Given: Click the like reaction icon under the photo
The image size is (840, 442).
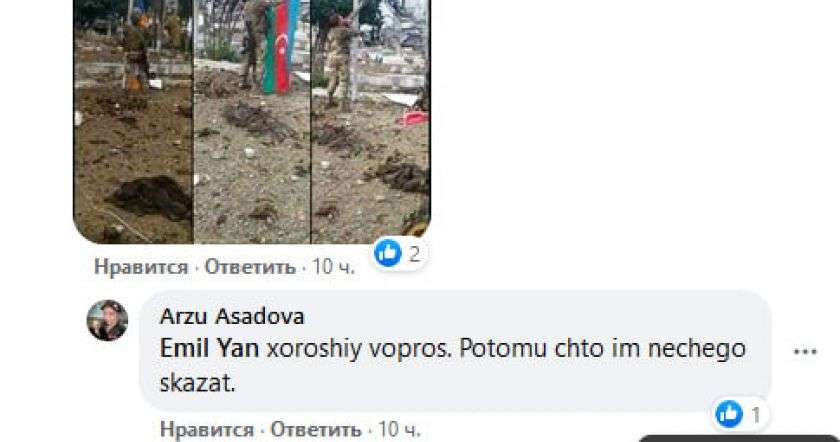Looking at the screenshot, I should (x=388, y=253).
